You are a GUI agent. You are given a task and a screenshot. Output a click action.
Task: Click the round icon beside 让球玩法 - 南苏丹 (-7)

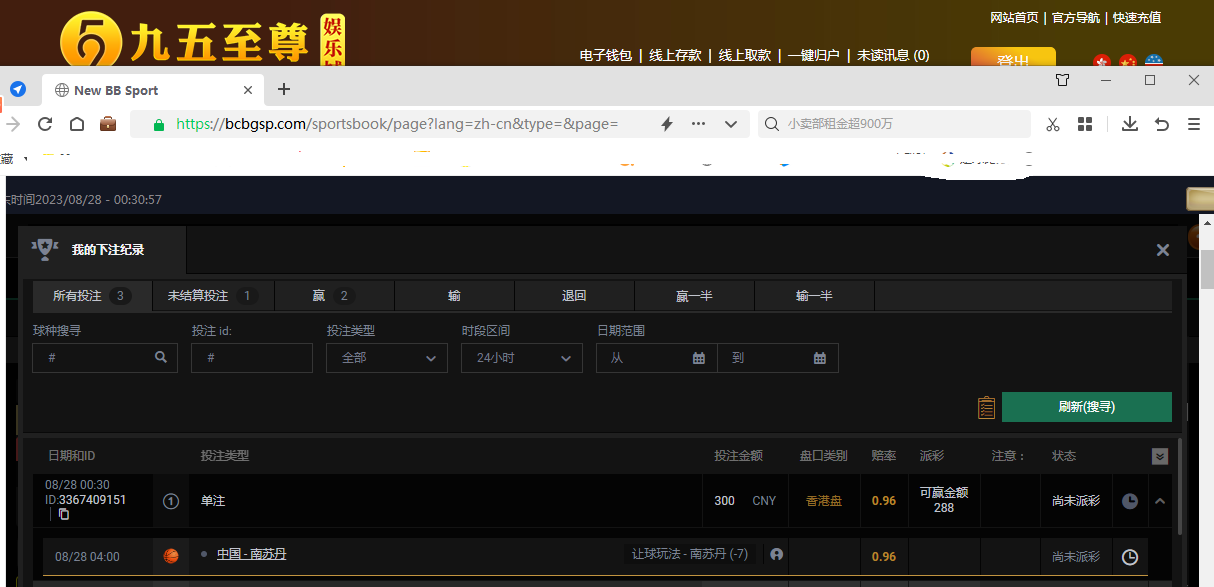click(x=776, y=554)
